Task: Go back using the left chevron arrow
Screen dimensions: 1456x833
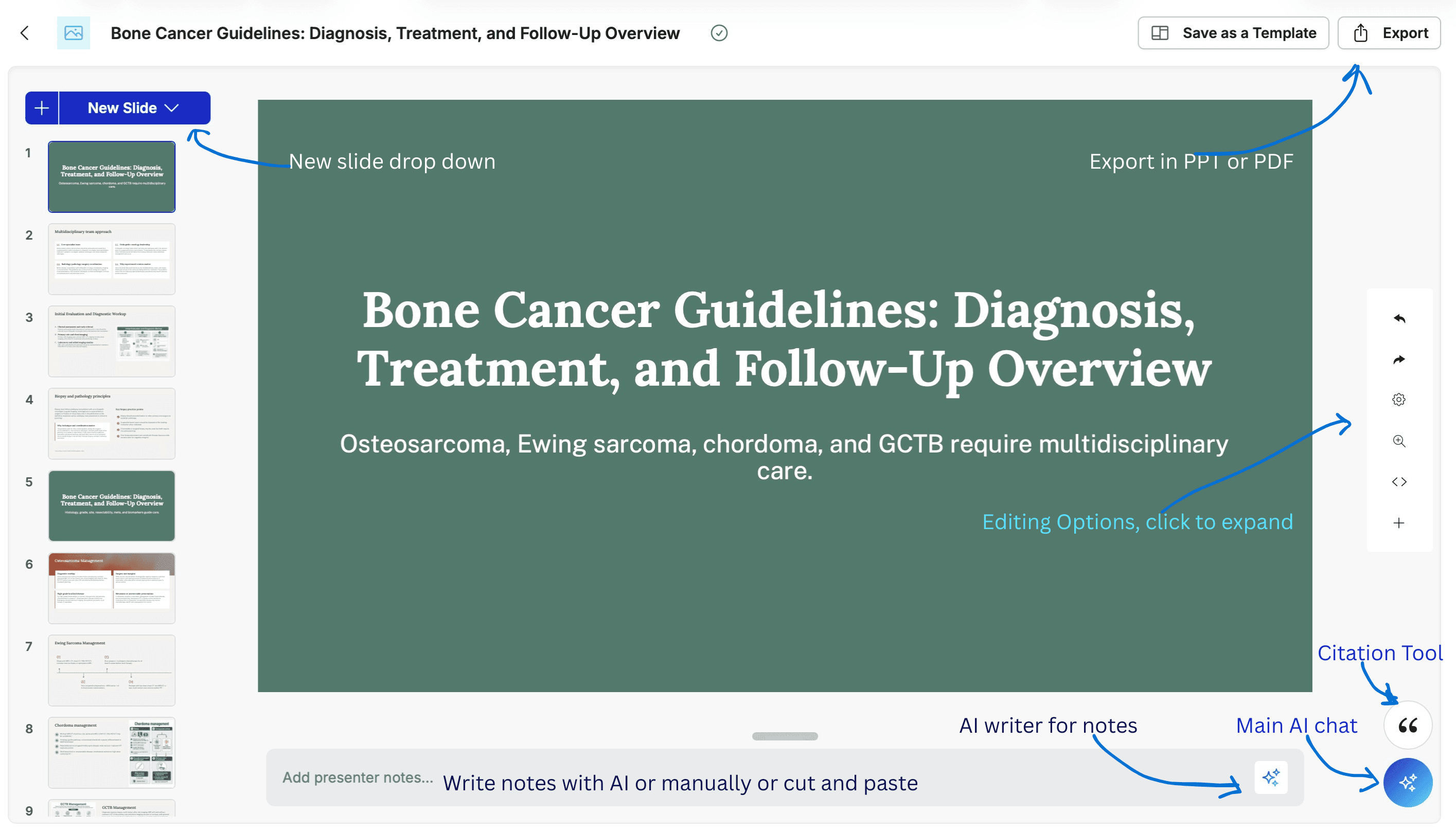Action: (25, 33)
